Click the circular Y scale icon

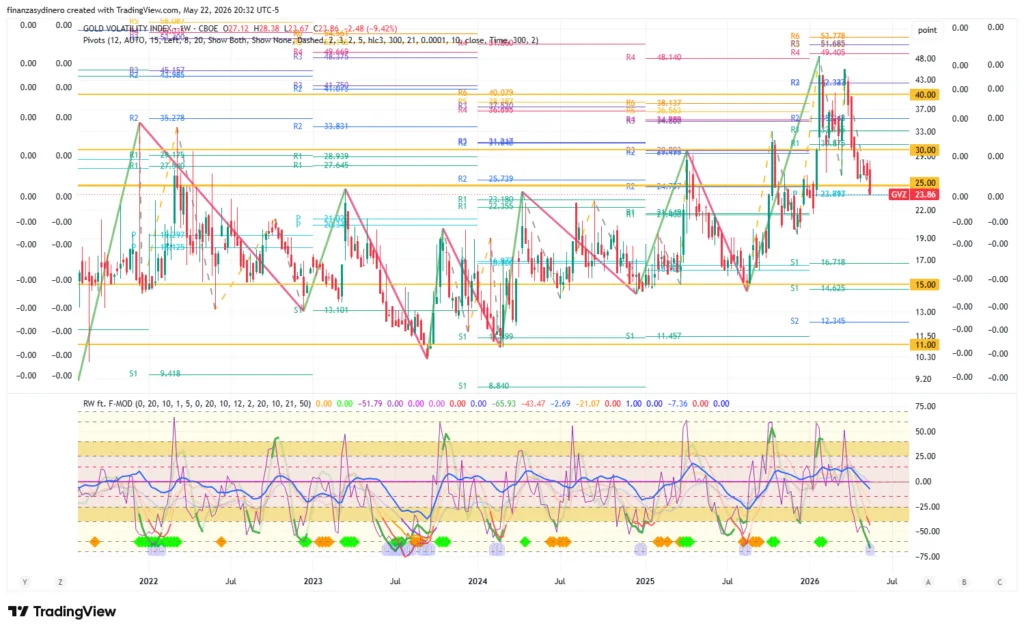[25, 582]
